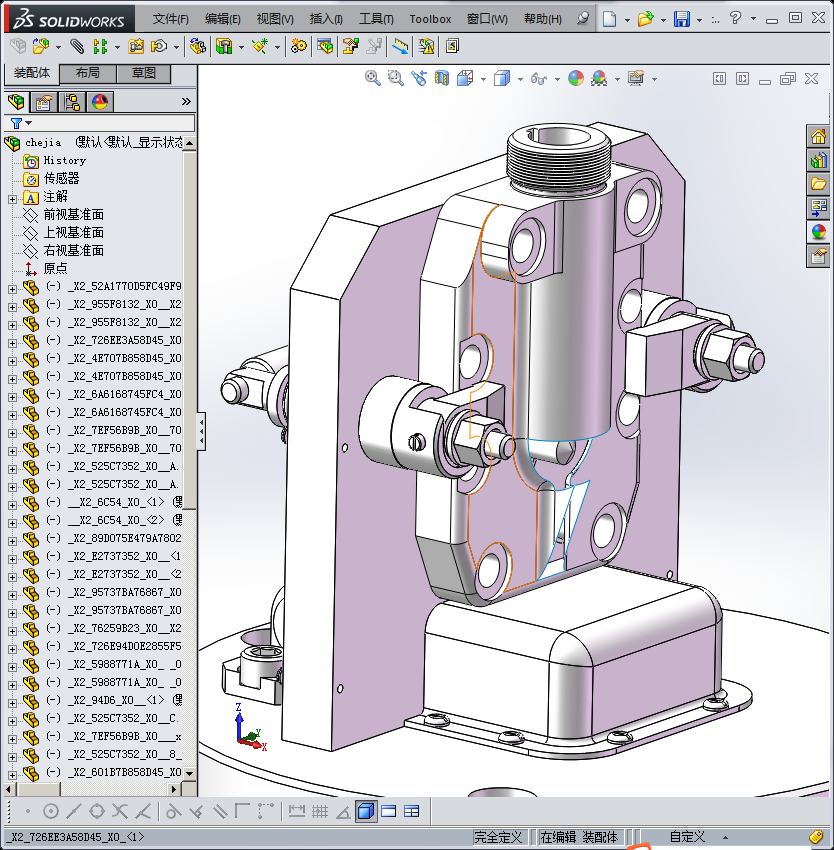The height and width of the screenshot is (850, 834).
Task: Open the DisplayManager tab with color sphere
Action: pyautogui.click(x=99, y=102)
